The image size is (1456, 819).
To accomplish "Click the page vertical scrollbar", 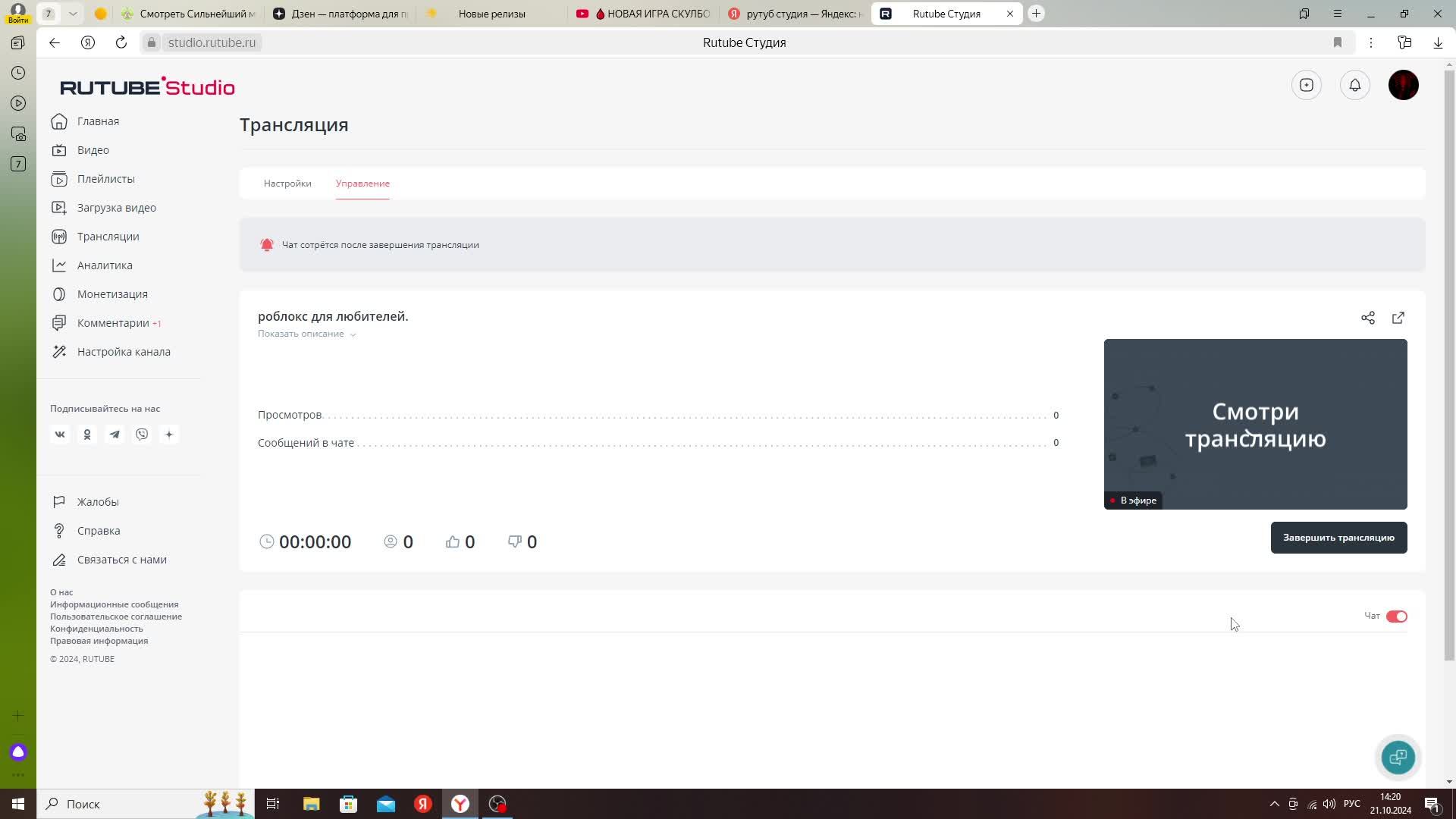I will pyautogui.click(x=1449, y=364).
